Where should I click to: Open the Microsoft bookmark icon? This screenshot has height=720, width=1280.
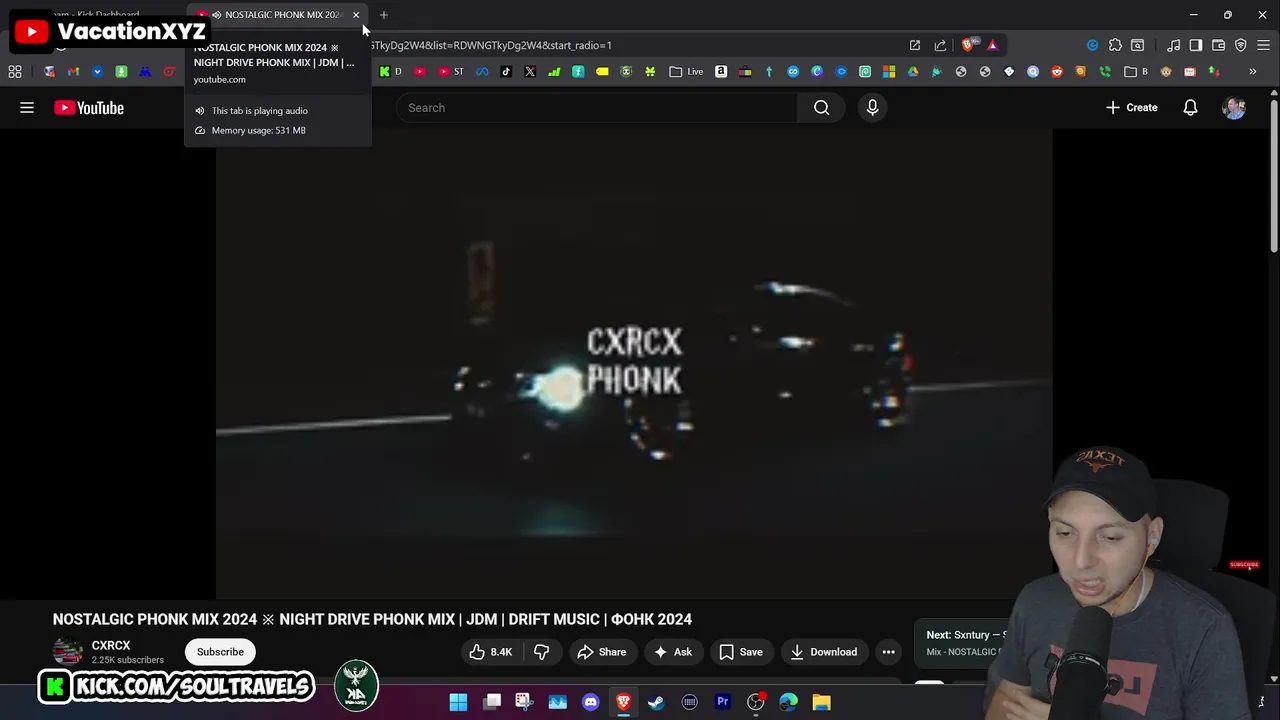click(x=888, y=71)
